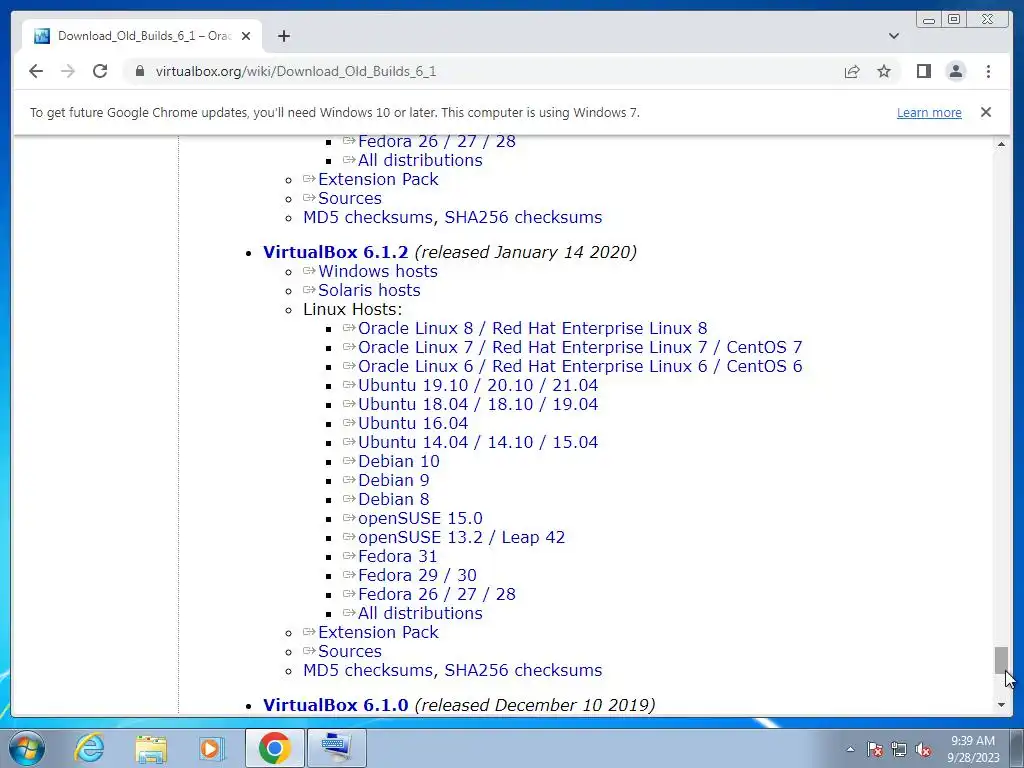
Task: Select the Download_Old_Builds_6_1 tab
Action: [x=142, y=36]
